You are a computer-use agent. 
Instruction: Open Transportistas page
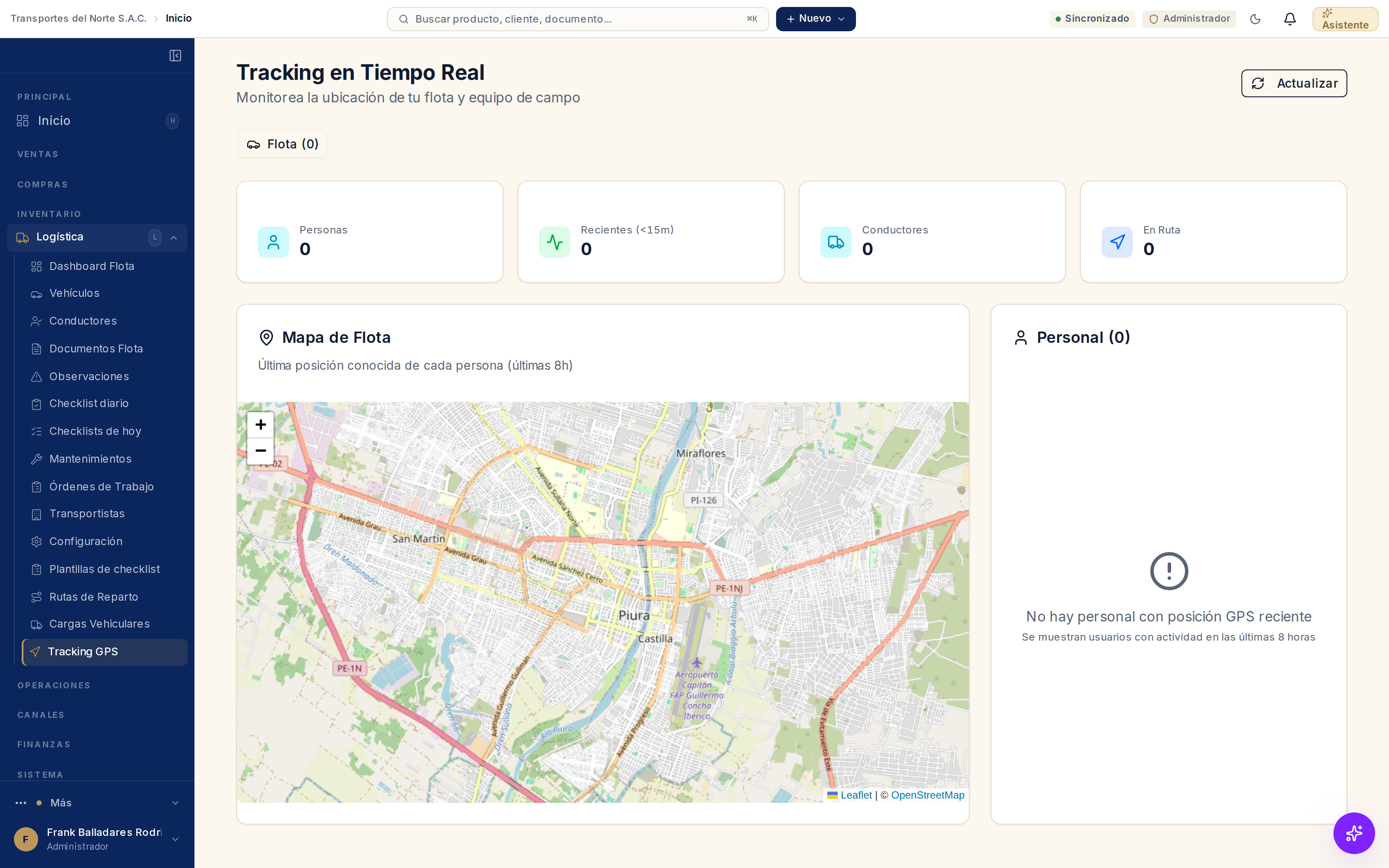click(105, 514)
